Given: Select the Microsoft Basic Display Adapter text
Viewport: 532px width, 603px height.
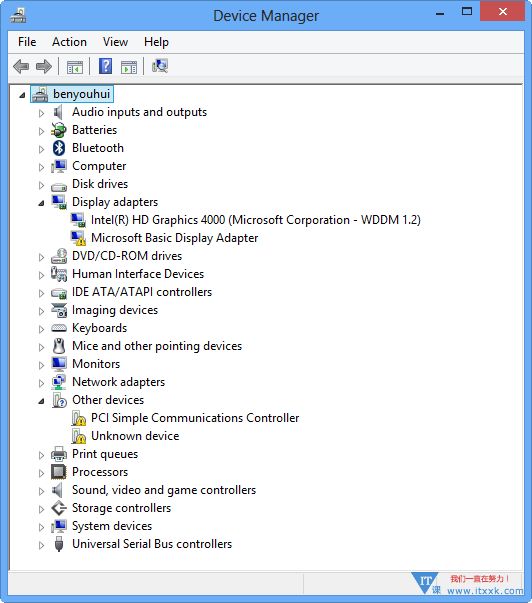Looking at the screenshot, I should 174,238.
